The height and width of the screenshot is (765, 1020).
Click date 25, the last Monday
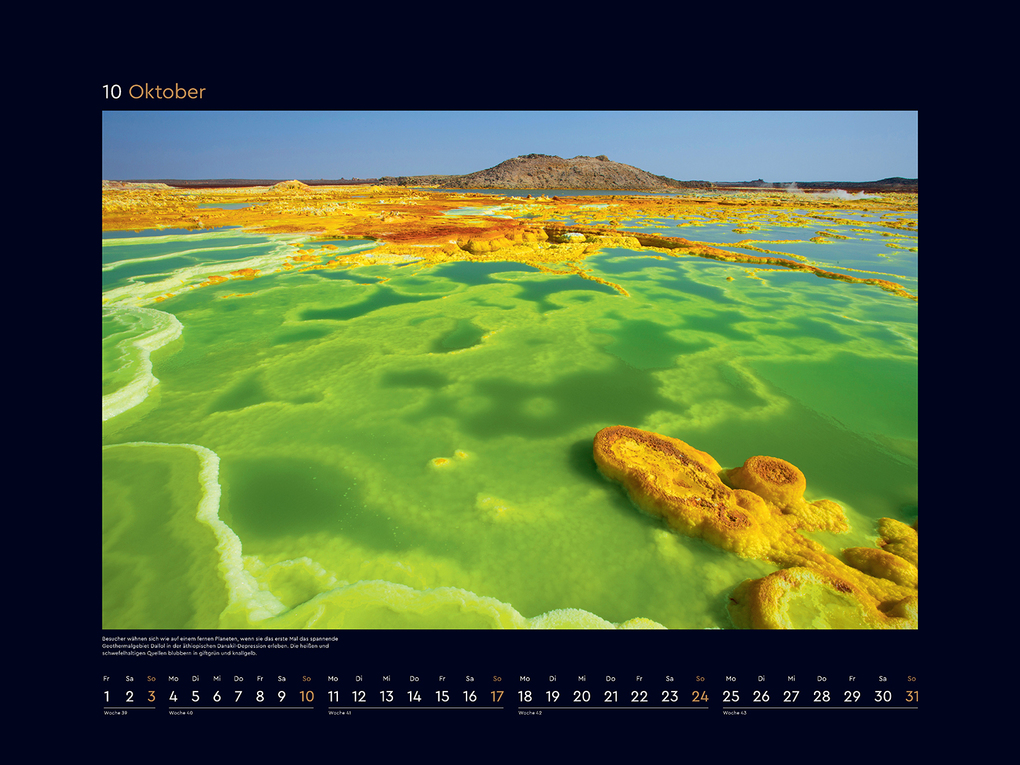pyautogui.click(x=731, y=694)
